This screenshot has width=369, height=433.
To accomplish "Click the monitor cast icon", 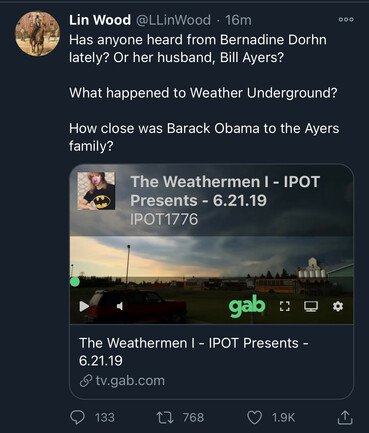I will [x=311, y=306].
